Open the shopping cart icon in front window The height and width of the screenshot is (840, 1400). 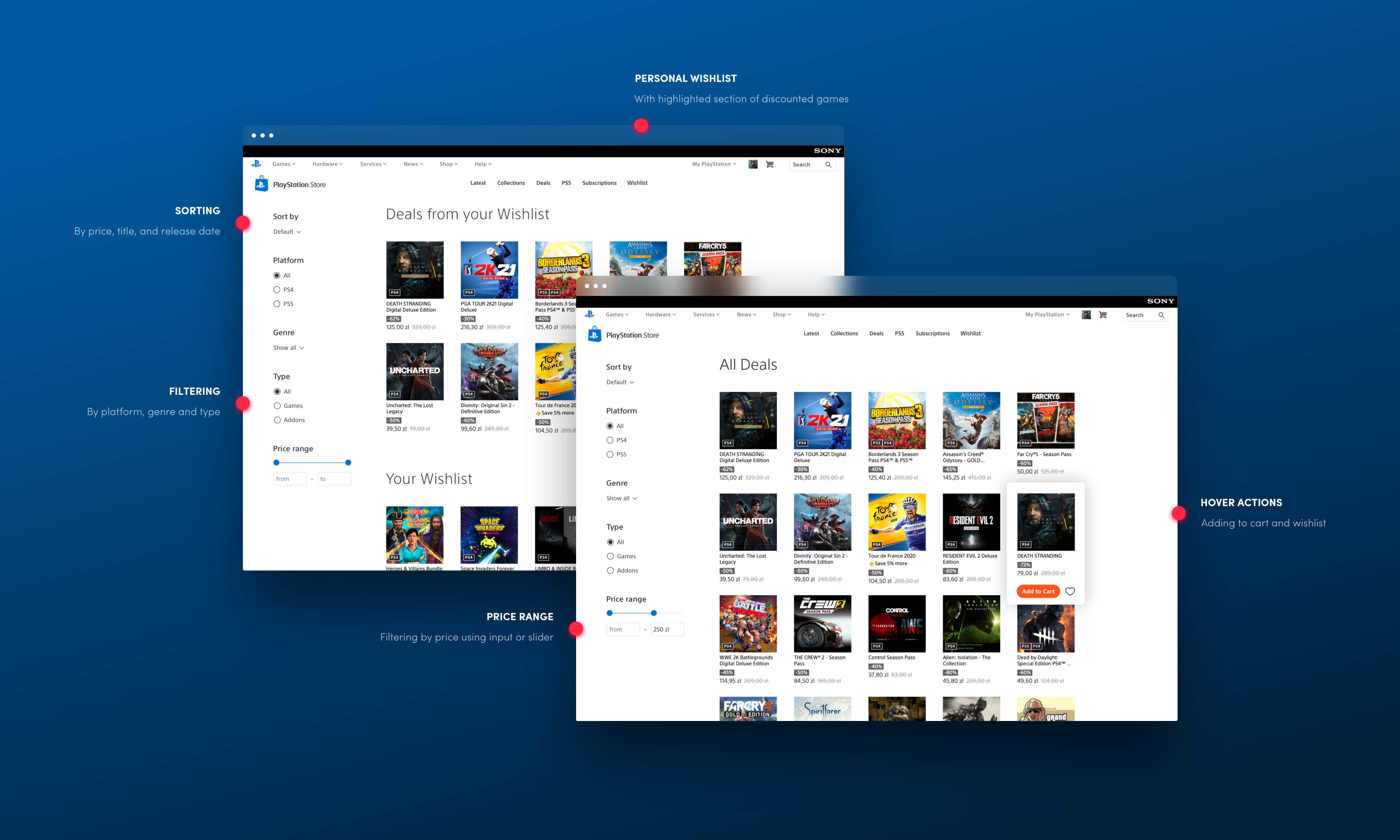tap(1102, 315)
